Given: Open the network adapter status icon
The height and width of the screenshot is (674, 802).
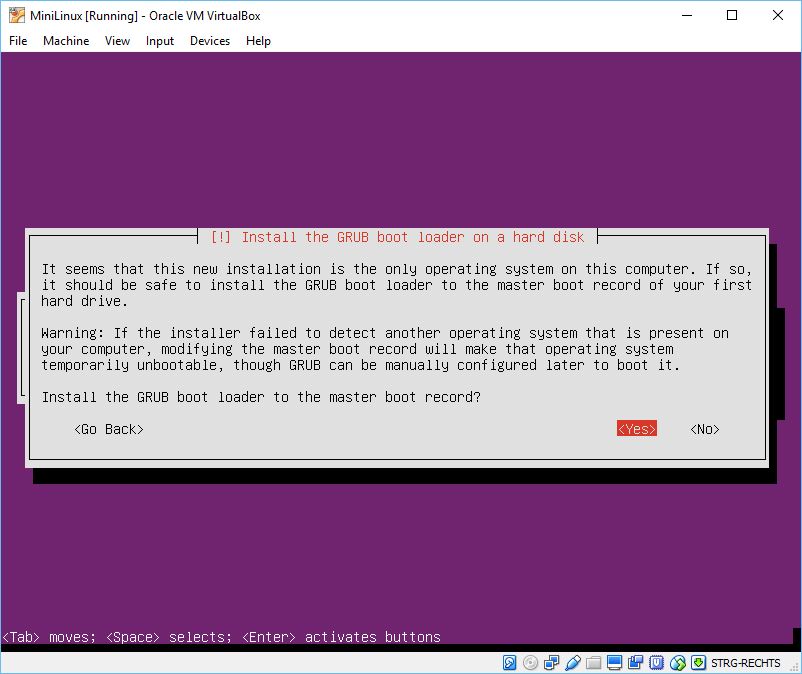Looking at the screenshot, I should coord(551,663).
